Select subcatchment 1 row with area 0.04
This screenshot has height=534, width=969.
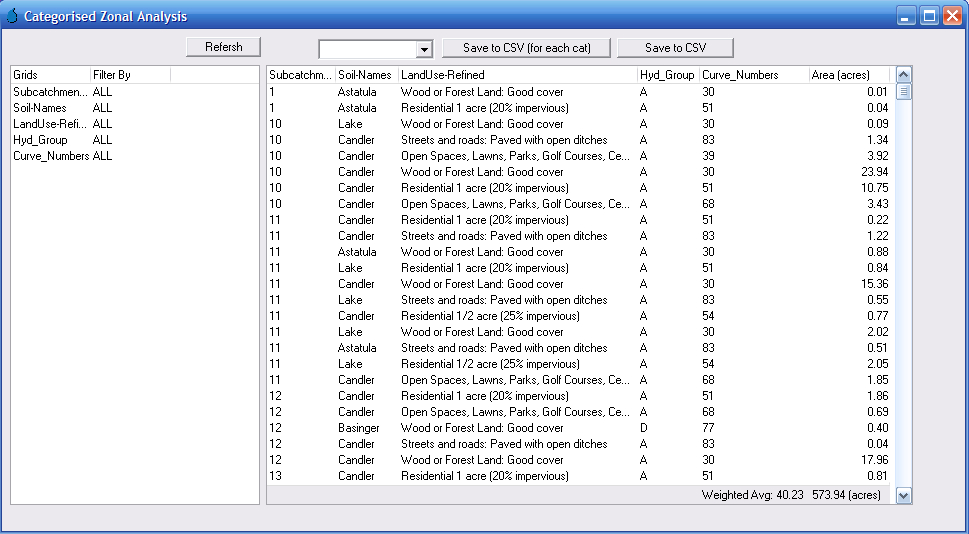click(x=579, y=108)
